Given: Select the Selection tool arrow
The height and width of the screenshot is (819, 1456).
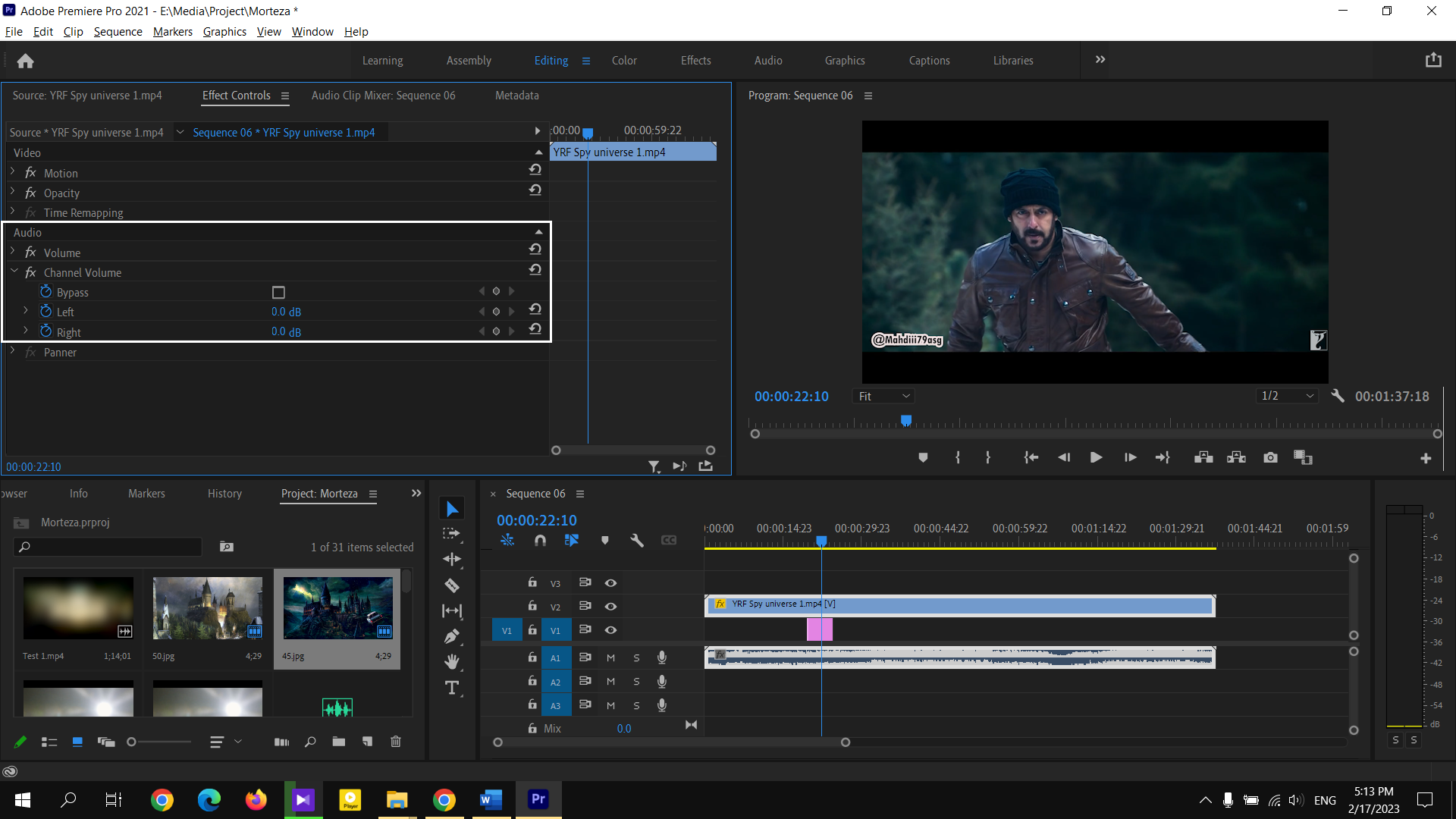Looking at the screenshot, I should click(x=452, y=509).
